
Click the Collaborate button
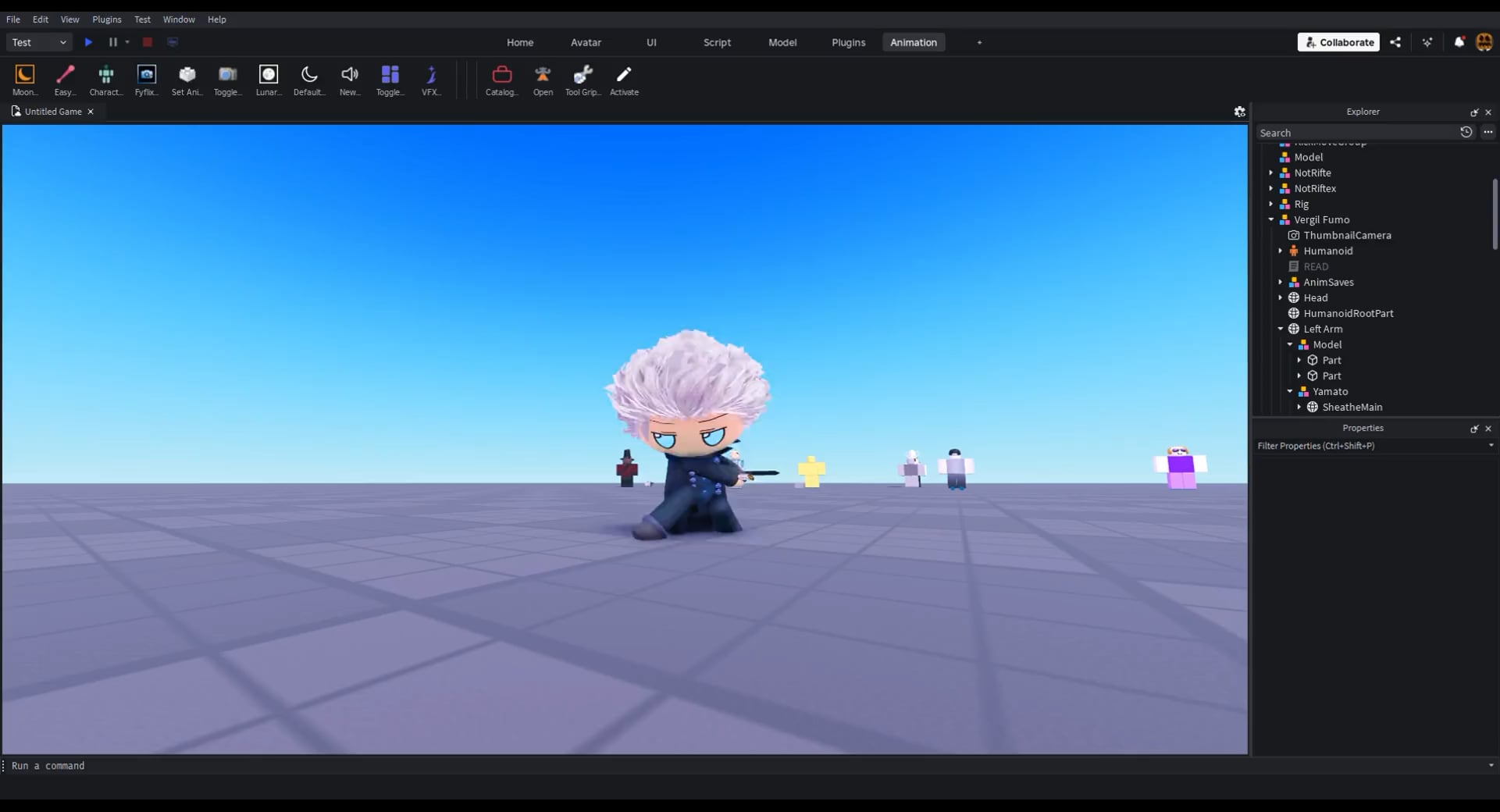click(1338, 42)
